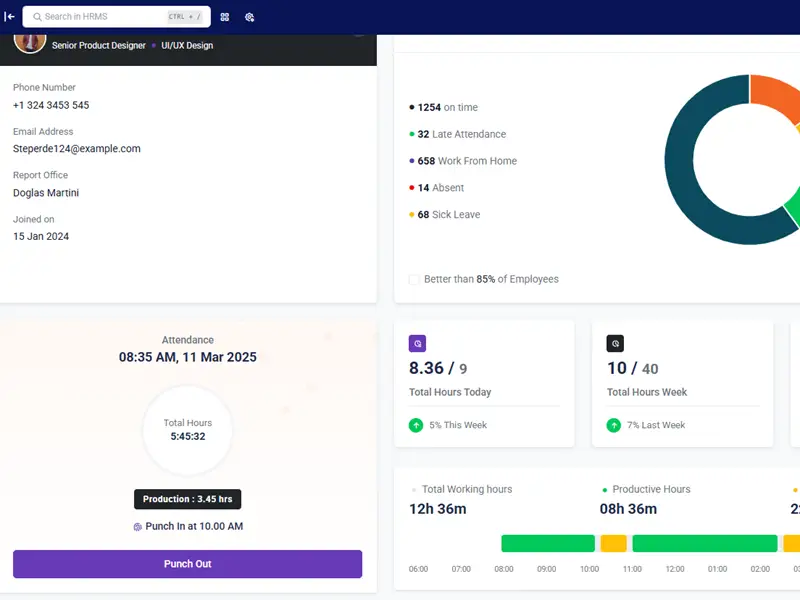Screen dimensions: 800x600
Task: Open the apps grid icon in header
Action: pos(225,17)
